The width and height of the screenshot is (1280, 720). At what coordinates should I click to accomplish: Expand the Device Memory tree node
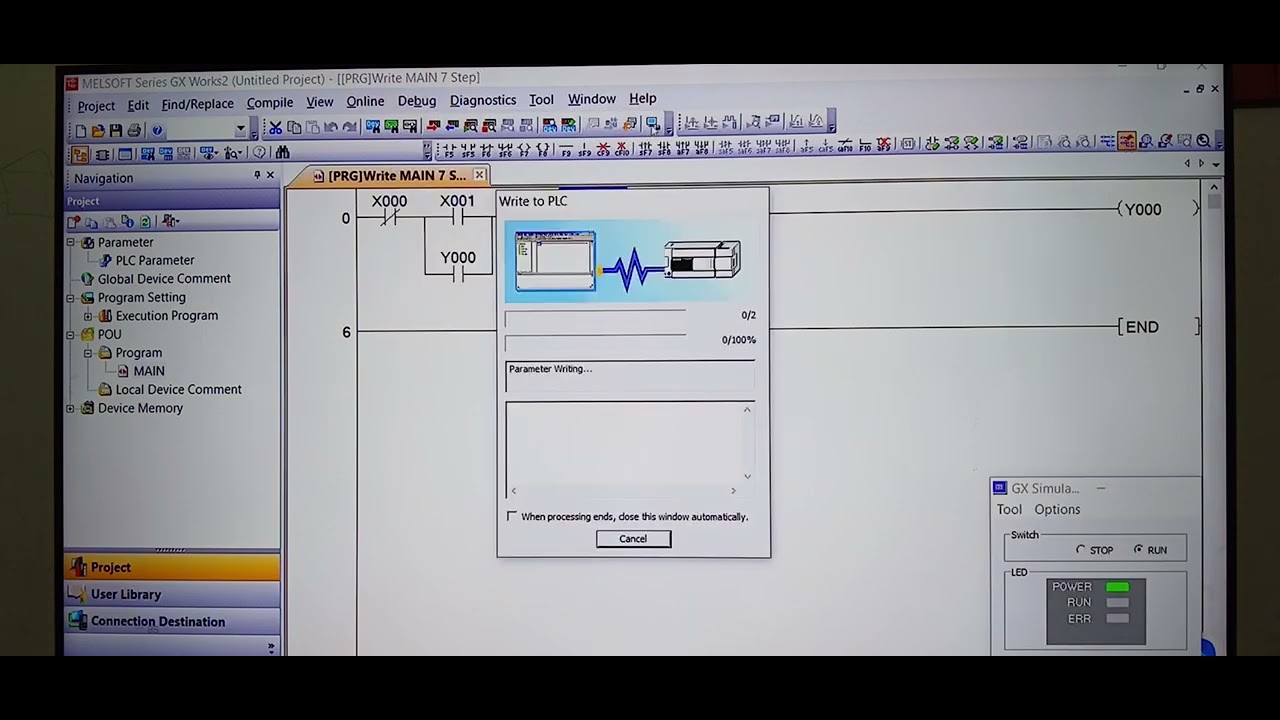[x=71, y=408]
